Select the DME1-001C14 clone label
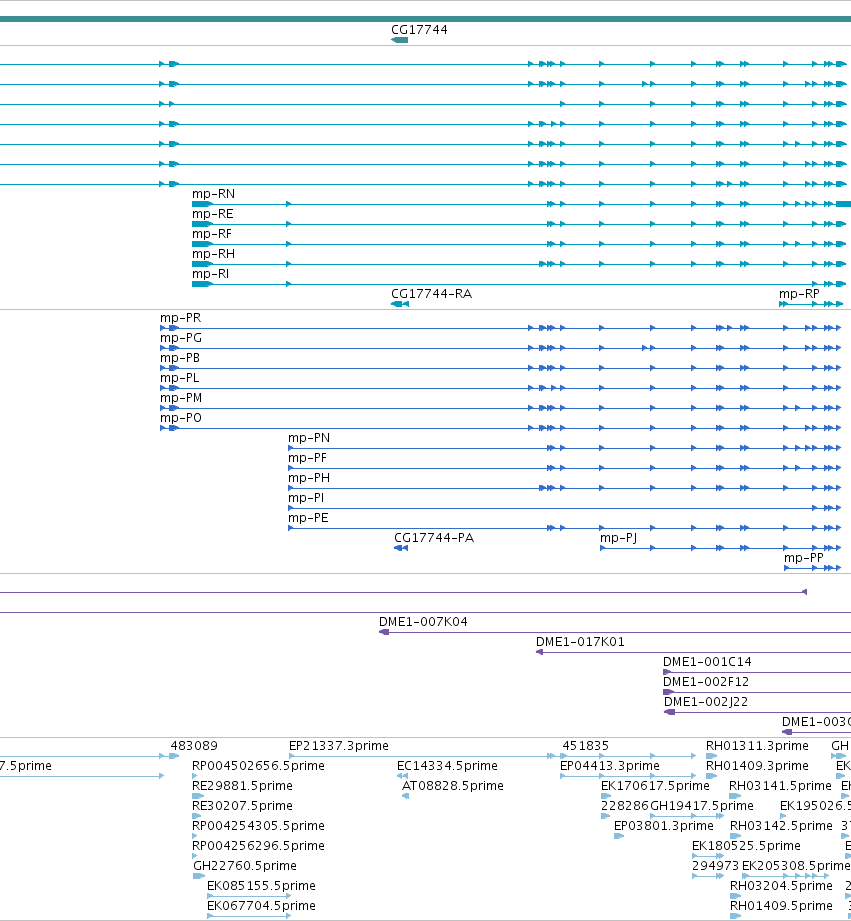Viewport: 851px width, 921px height. [707, 661]
